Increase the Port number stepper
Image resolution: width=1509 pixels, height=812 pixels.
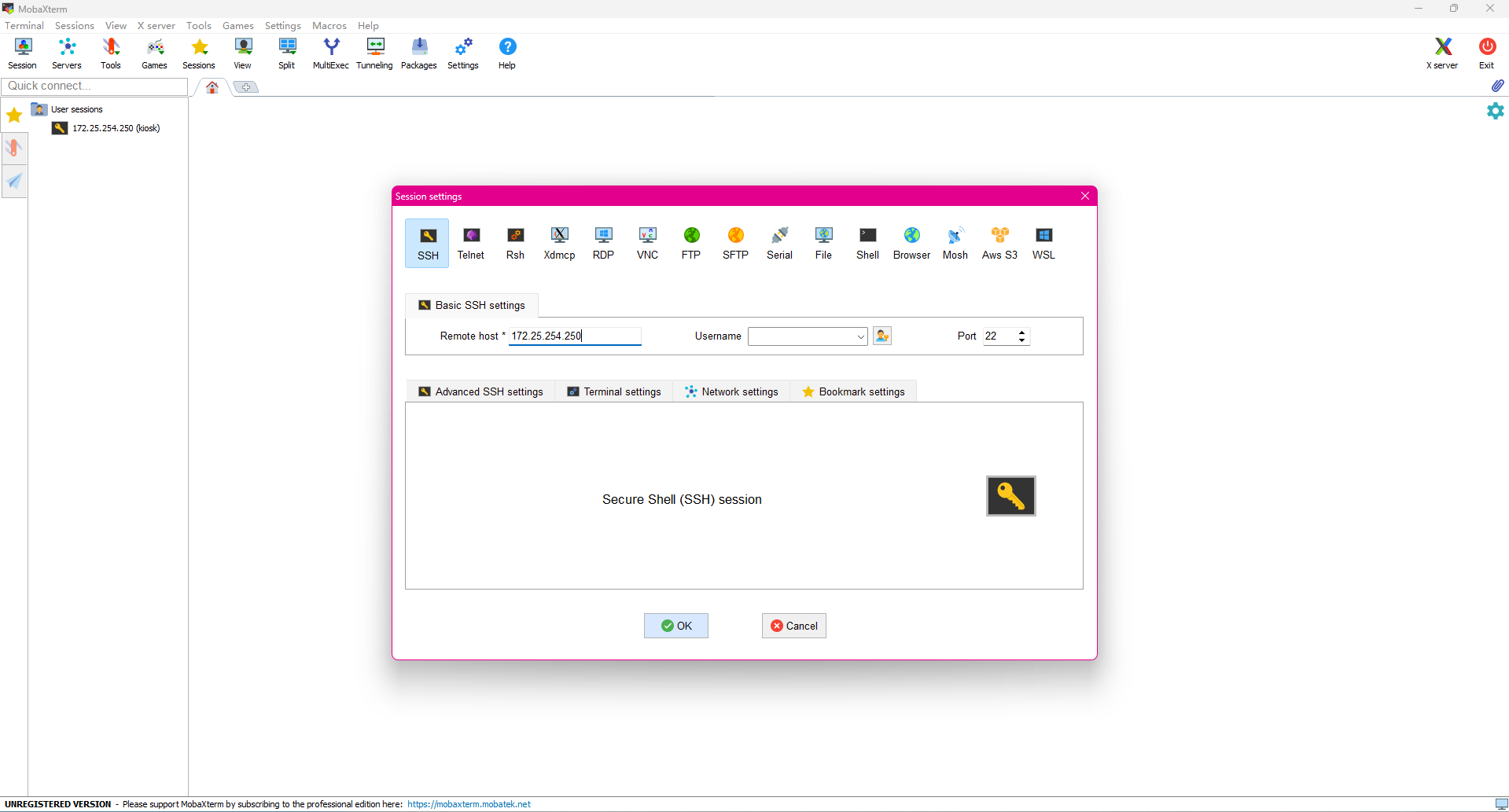click(x=1021, y=333)
